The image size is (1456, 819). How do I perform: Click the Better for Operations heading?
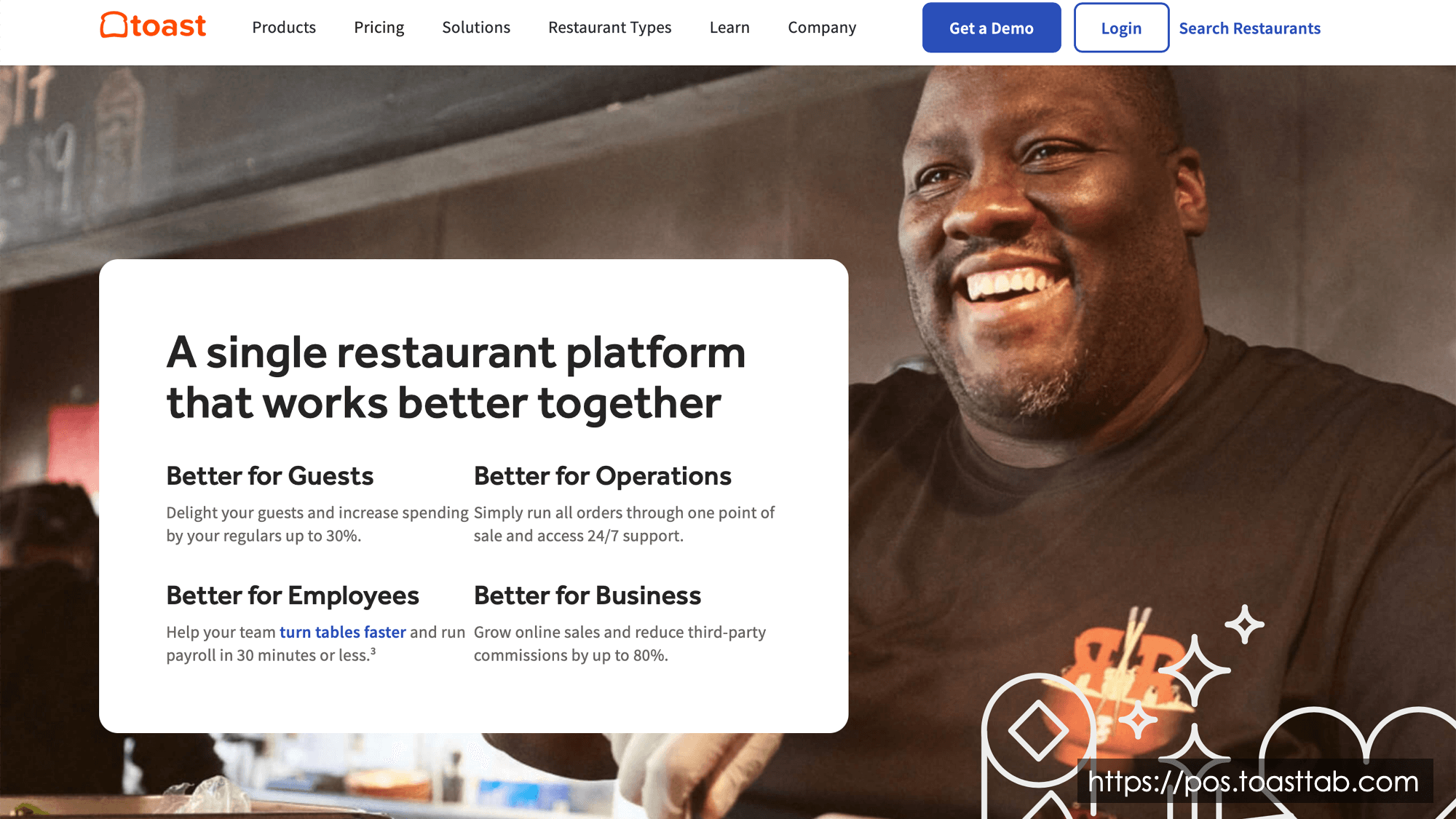[602, 476]
